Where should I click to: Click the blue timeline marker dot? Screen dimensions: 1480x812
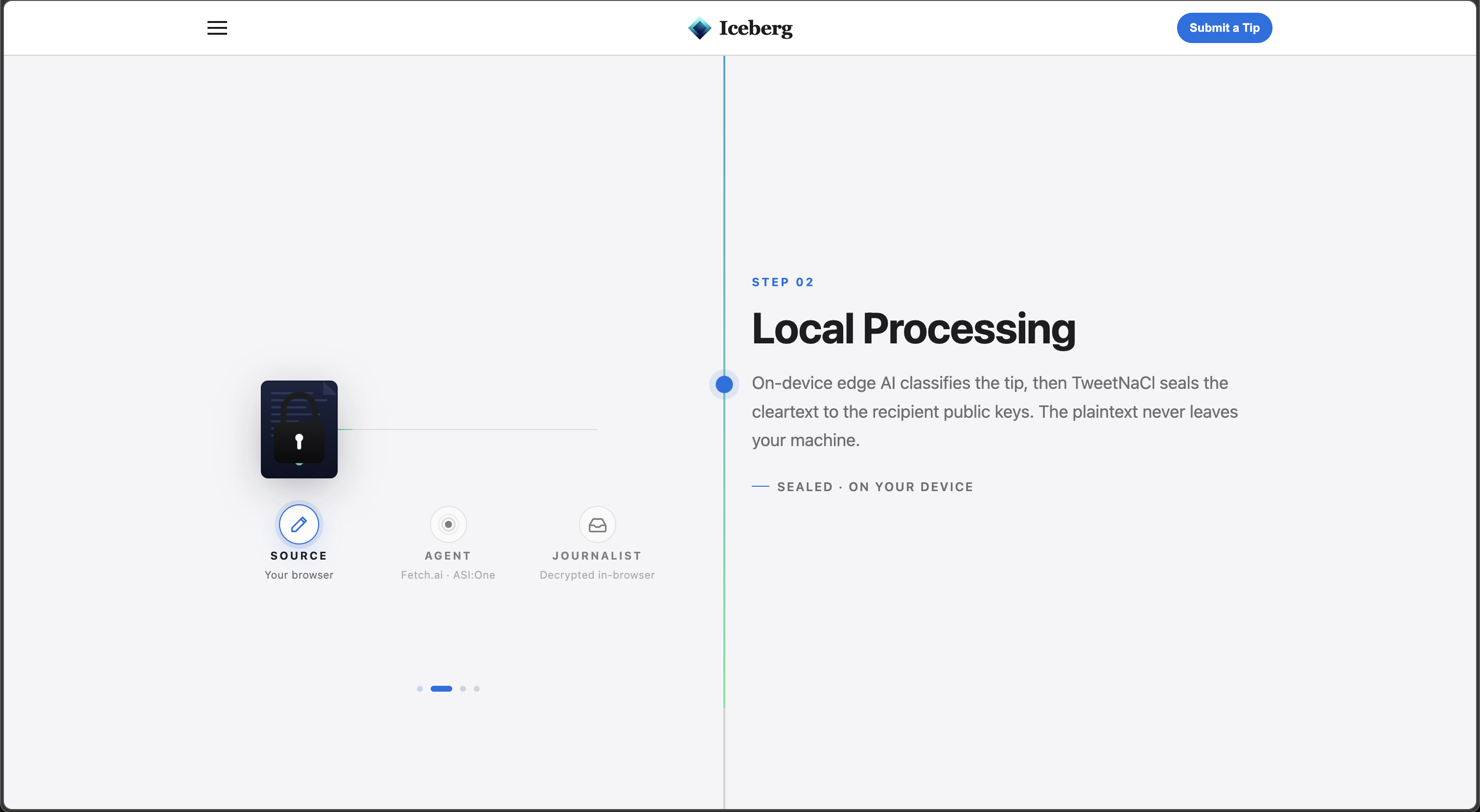pos(724,384)
